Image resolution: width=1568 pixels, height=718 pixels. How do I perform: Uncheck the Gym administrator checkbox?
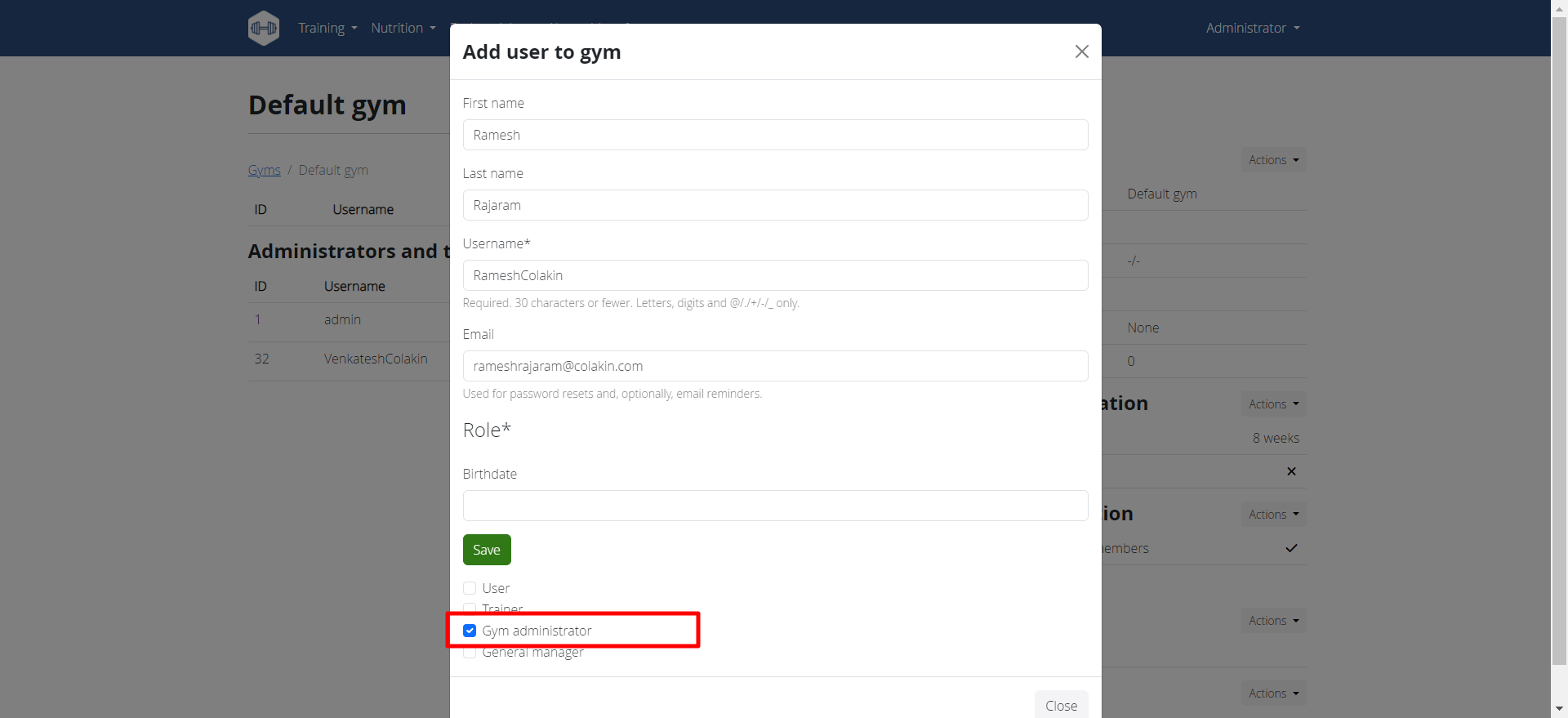click(470, 631)
